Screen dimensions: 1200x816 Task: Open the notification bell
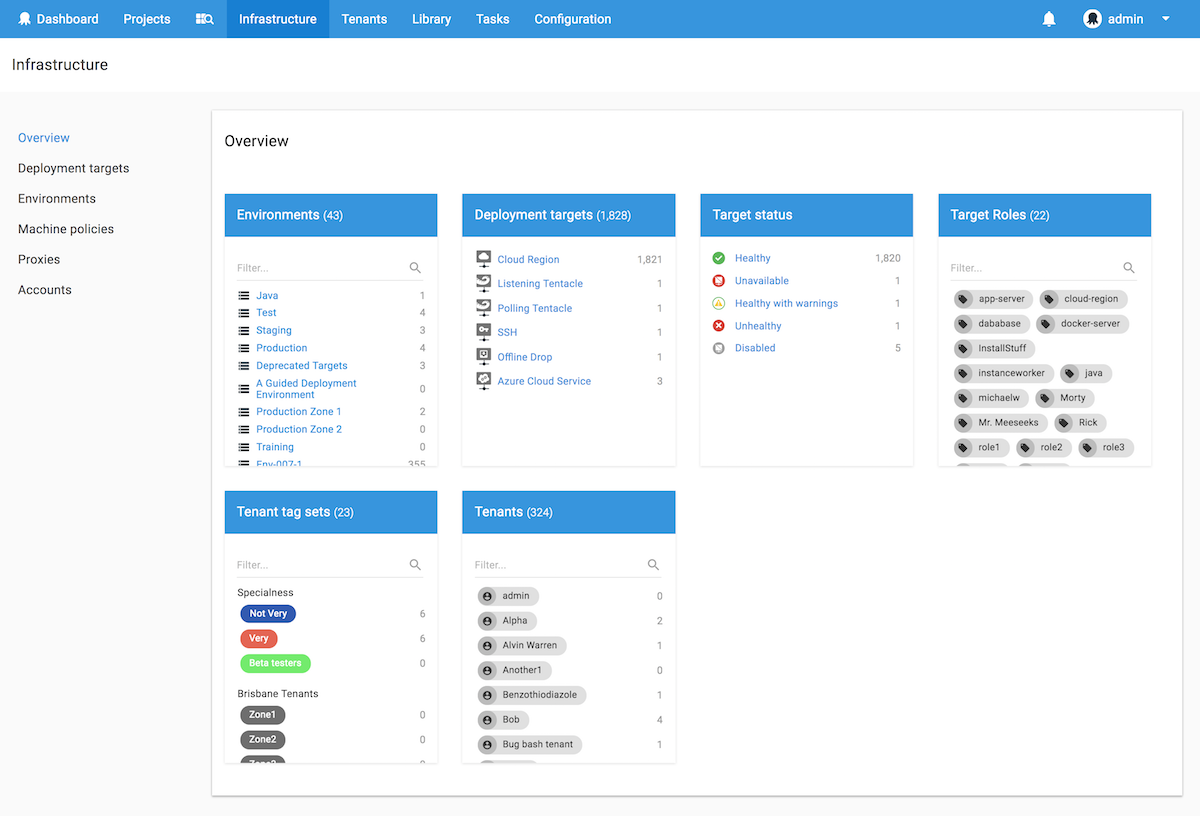pos(1049,18)
